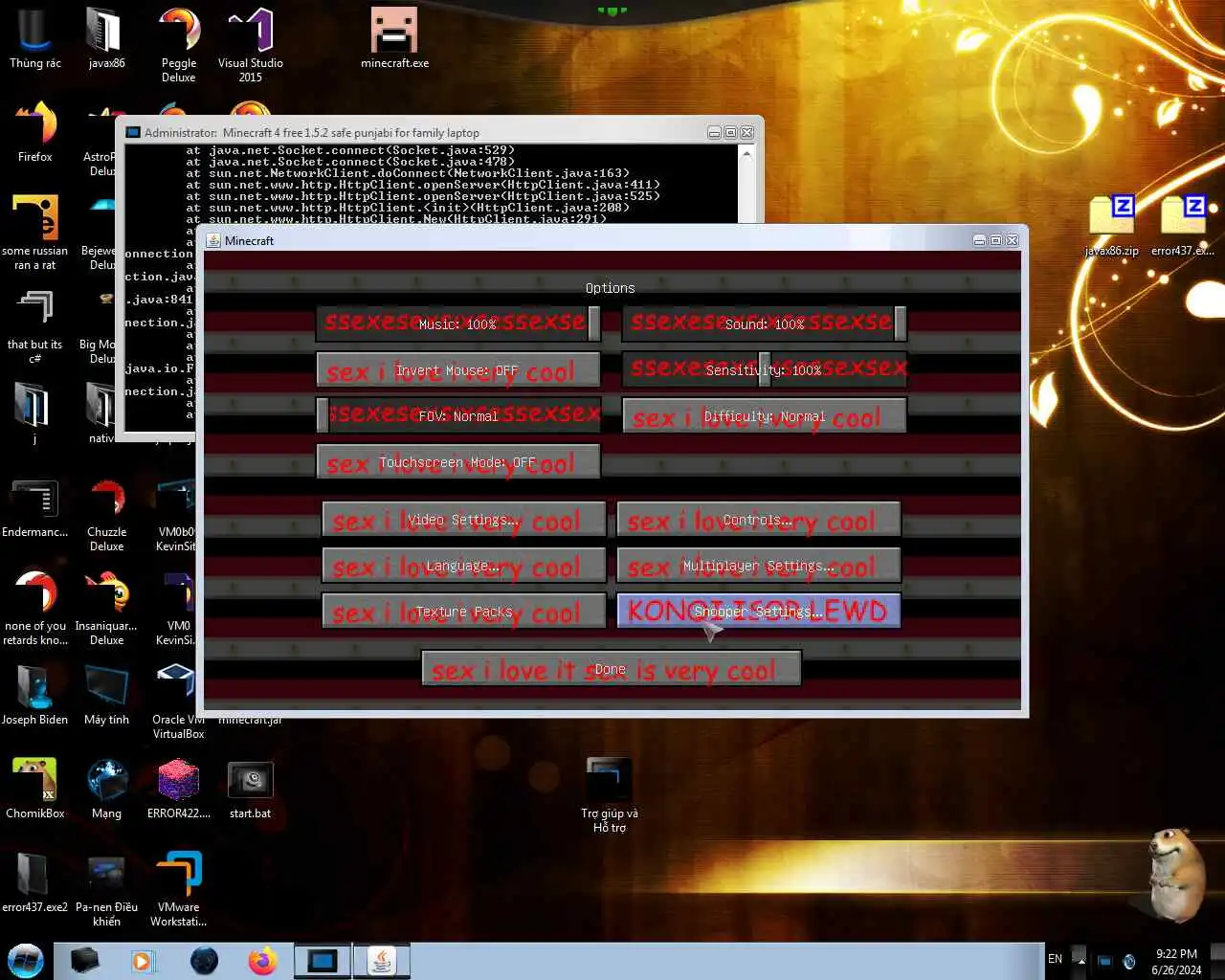Open the Firefox desktop shortcut

[x=34, y=132]
